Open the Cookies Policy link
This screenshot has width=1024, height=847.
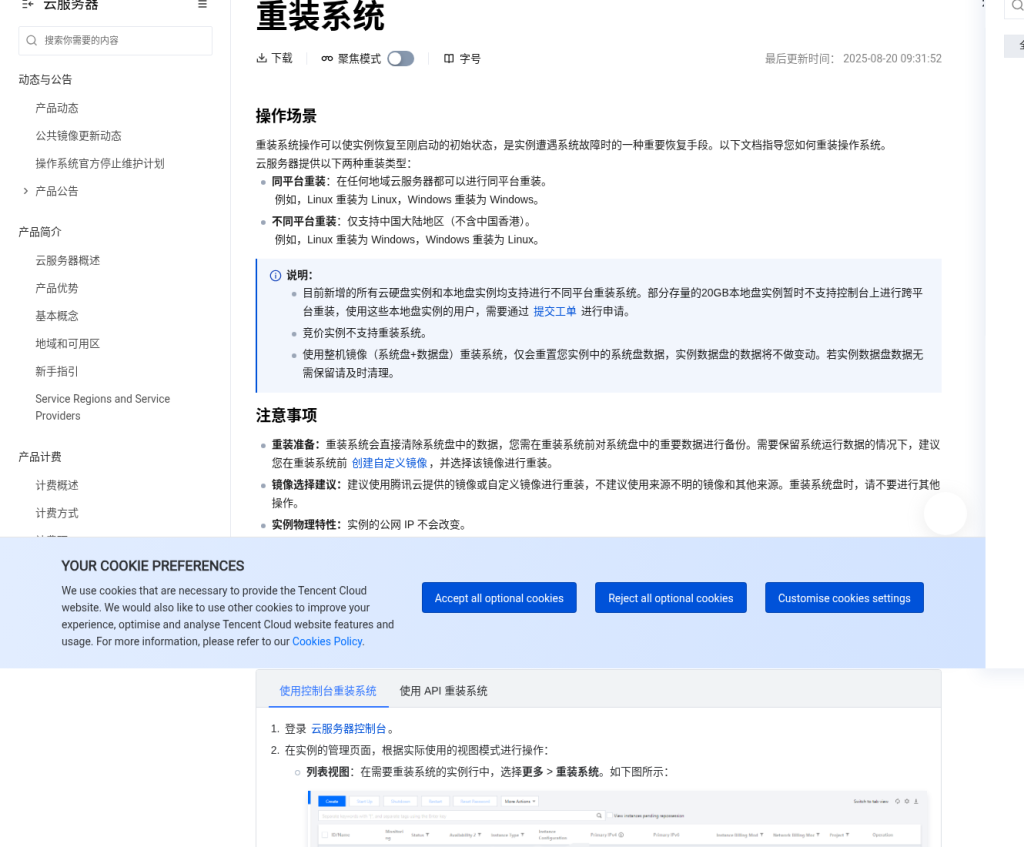click(x=327, y=641)
